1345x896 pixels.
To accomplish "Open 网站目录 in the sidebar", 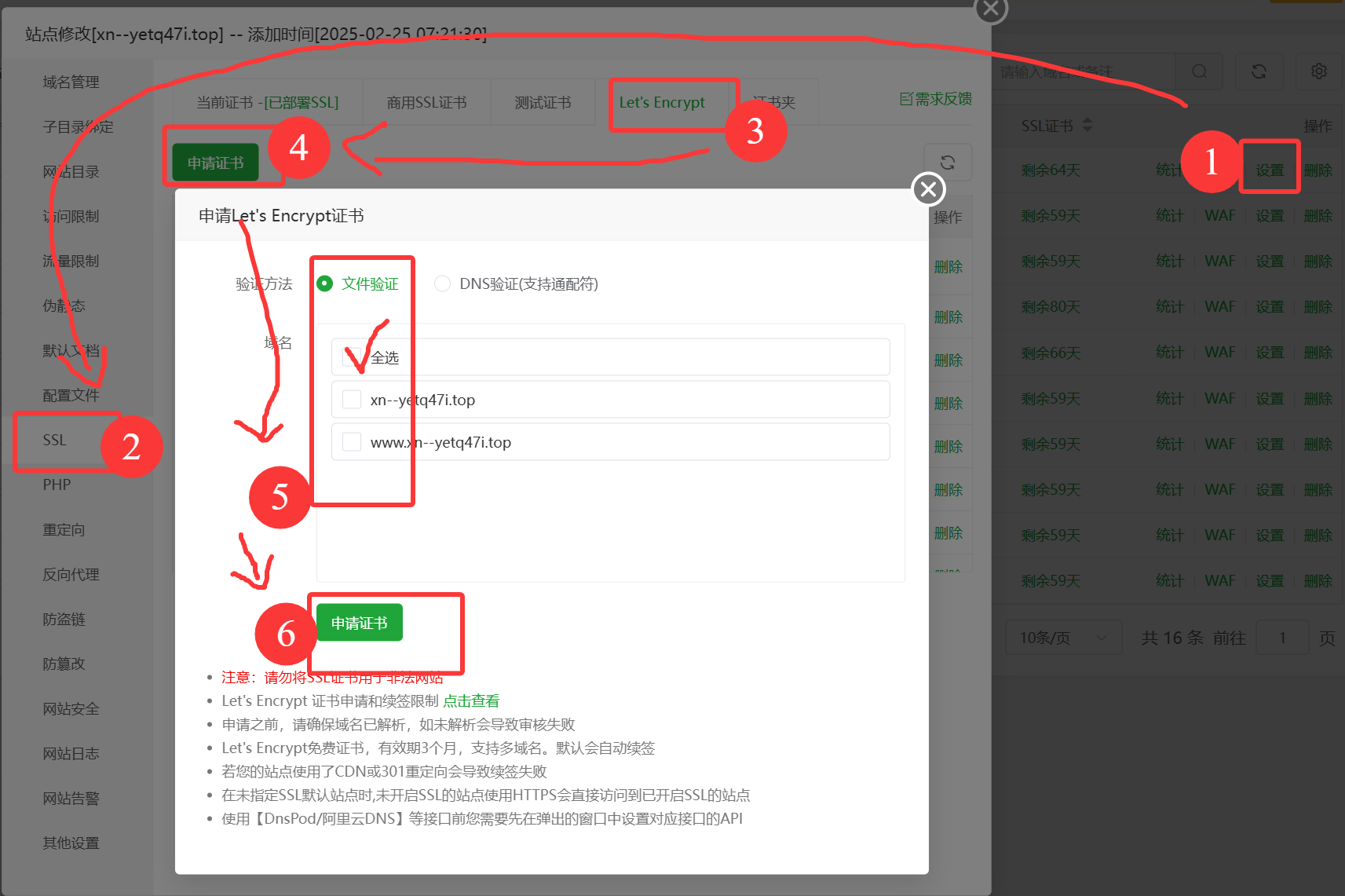I will point(71,171).
